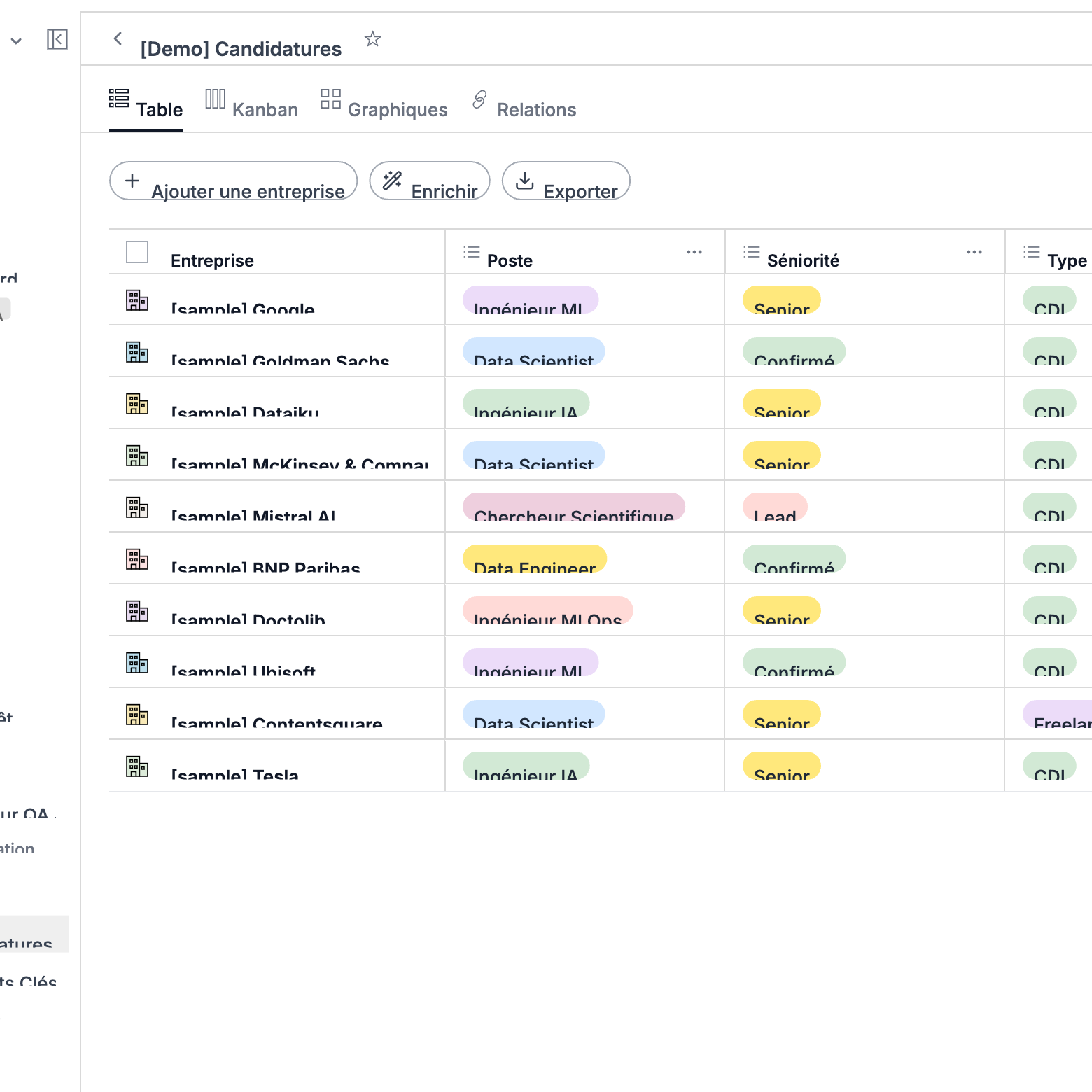Image resolution: width=1092 pixels, height=1092 pixels.
Task: Click the Kanban columns icon
Action: [x=216, y=99]
